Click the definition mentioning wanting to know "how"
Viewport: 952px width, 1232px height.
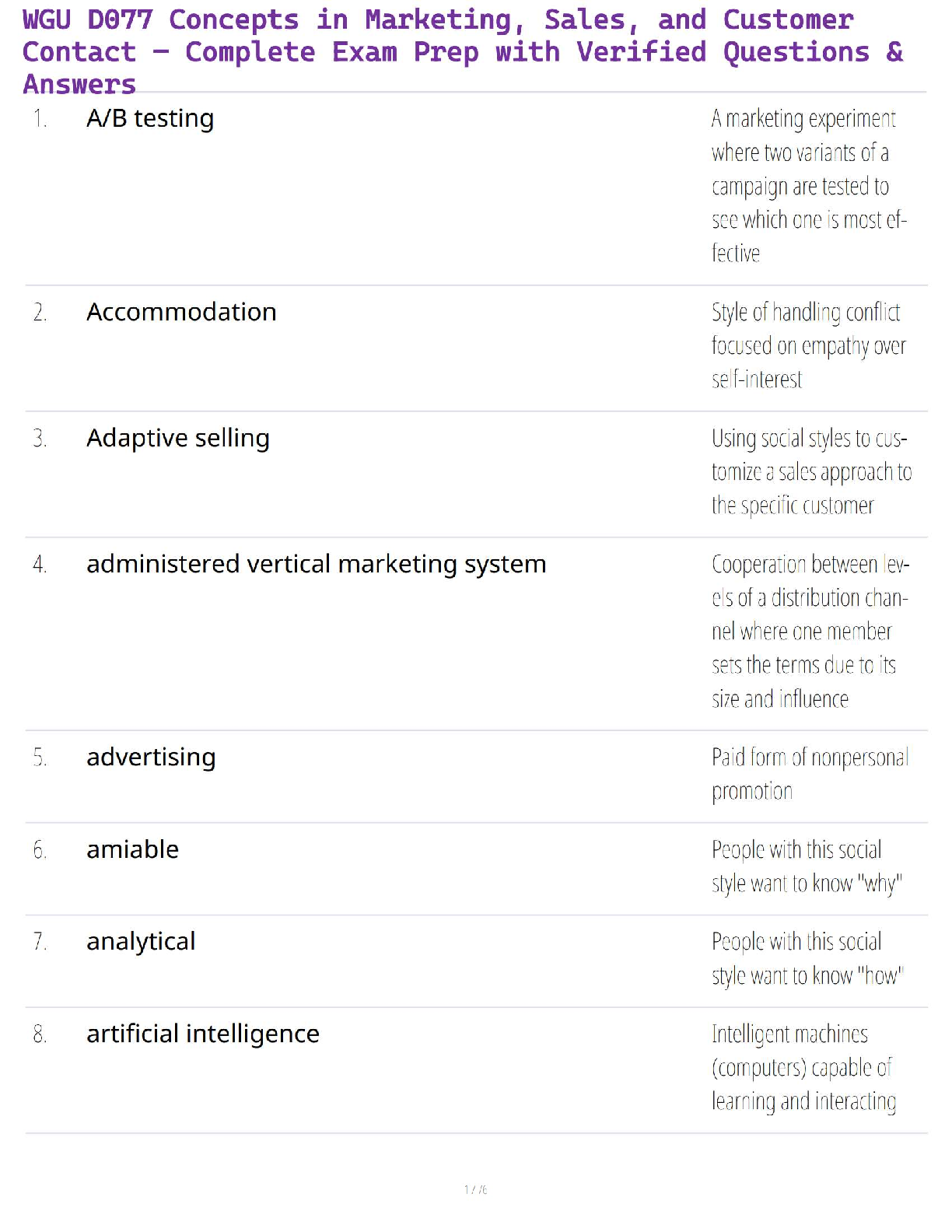click(x=807, y=958)
